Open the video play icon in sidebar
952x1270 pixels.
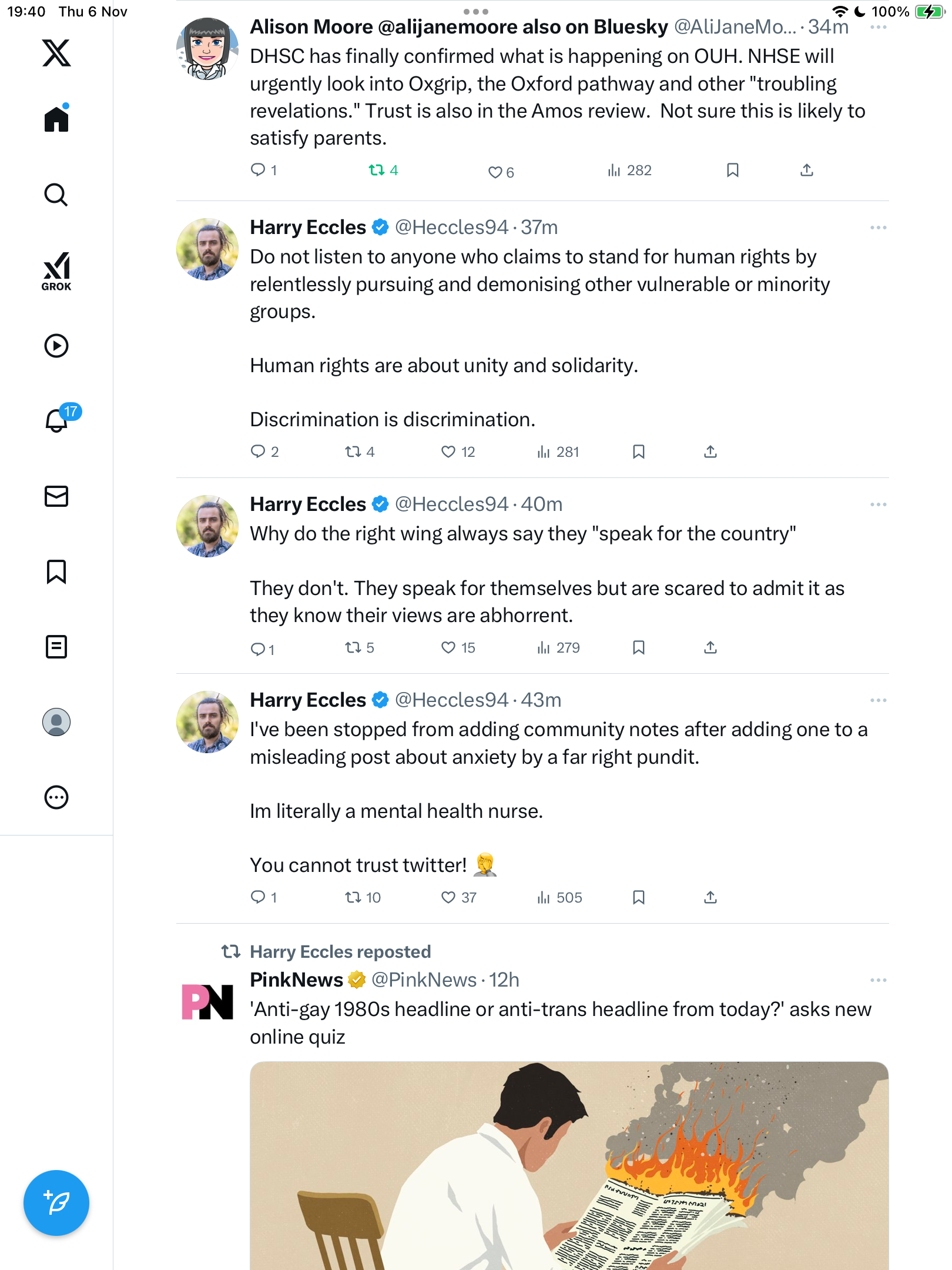pos(56,346)
